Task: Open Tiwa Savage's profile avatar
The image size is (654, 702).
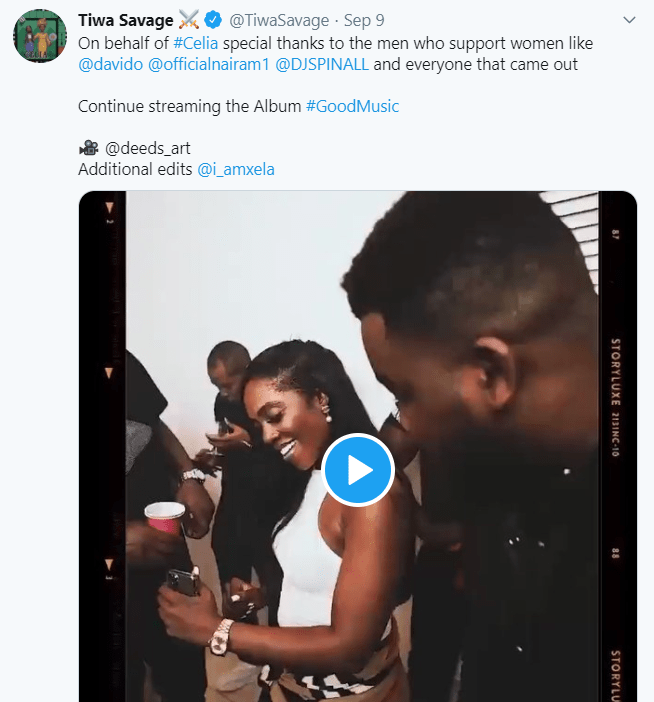Action: tap(40, 38)
